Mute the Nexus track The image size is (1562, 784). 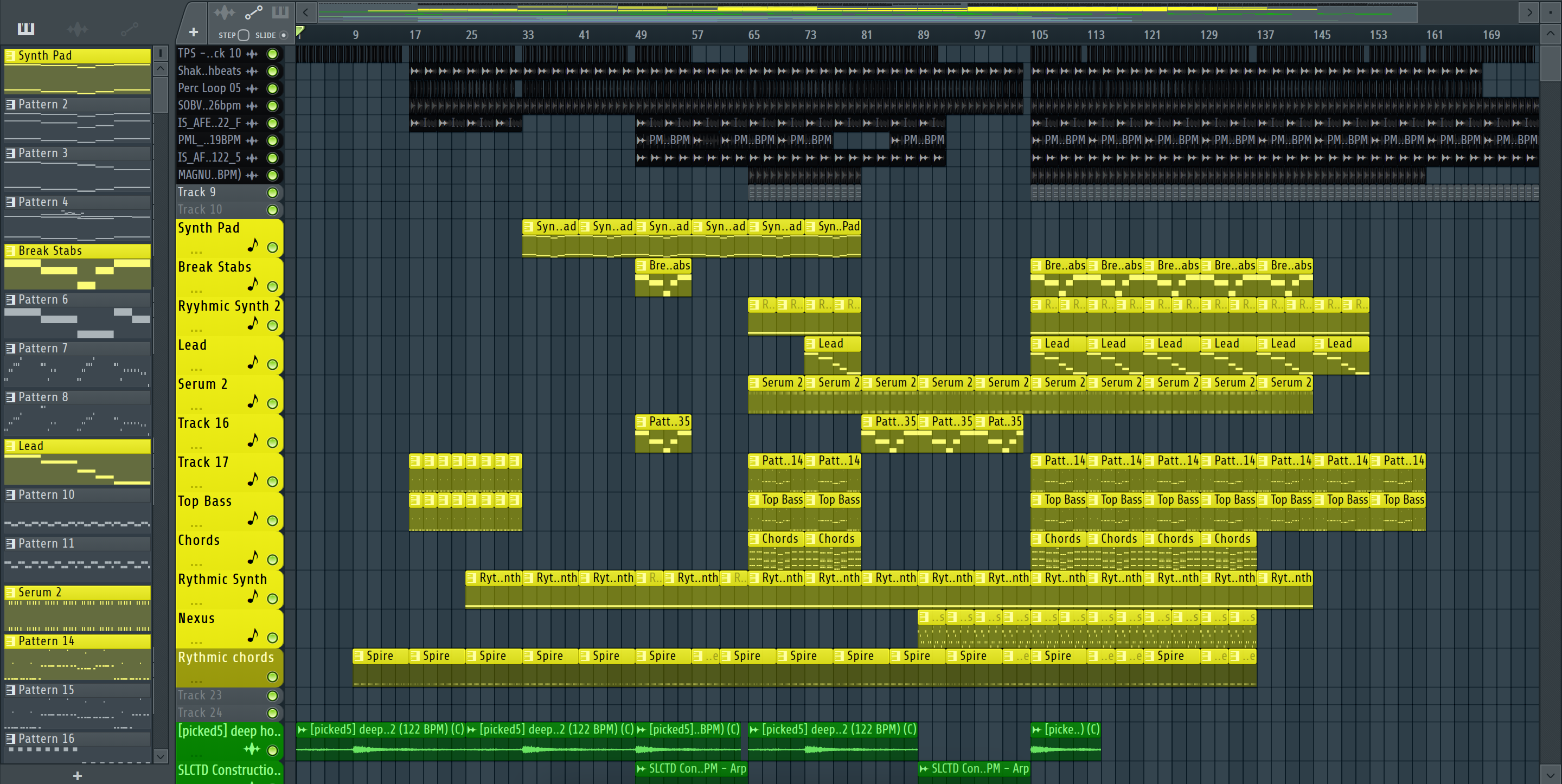(273, 638)
